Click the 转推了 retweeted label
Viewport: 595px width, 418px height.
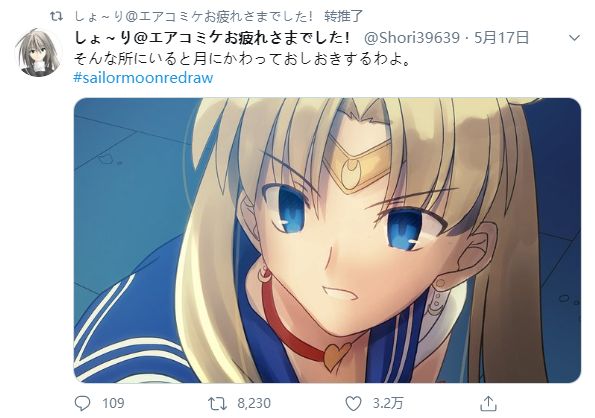click(343, 16)
